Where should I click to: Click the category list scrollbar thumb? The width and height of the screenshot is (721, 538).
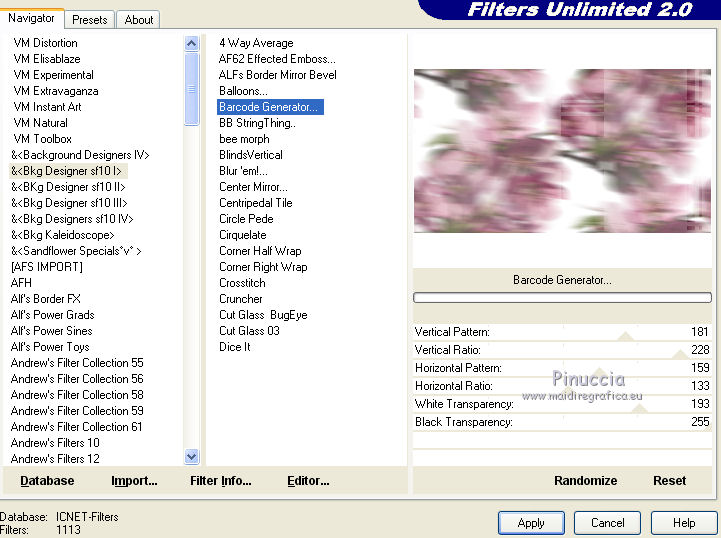click(x=191, y=89)
